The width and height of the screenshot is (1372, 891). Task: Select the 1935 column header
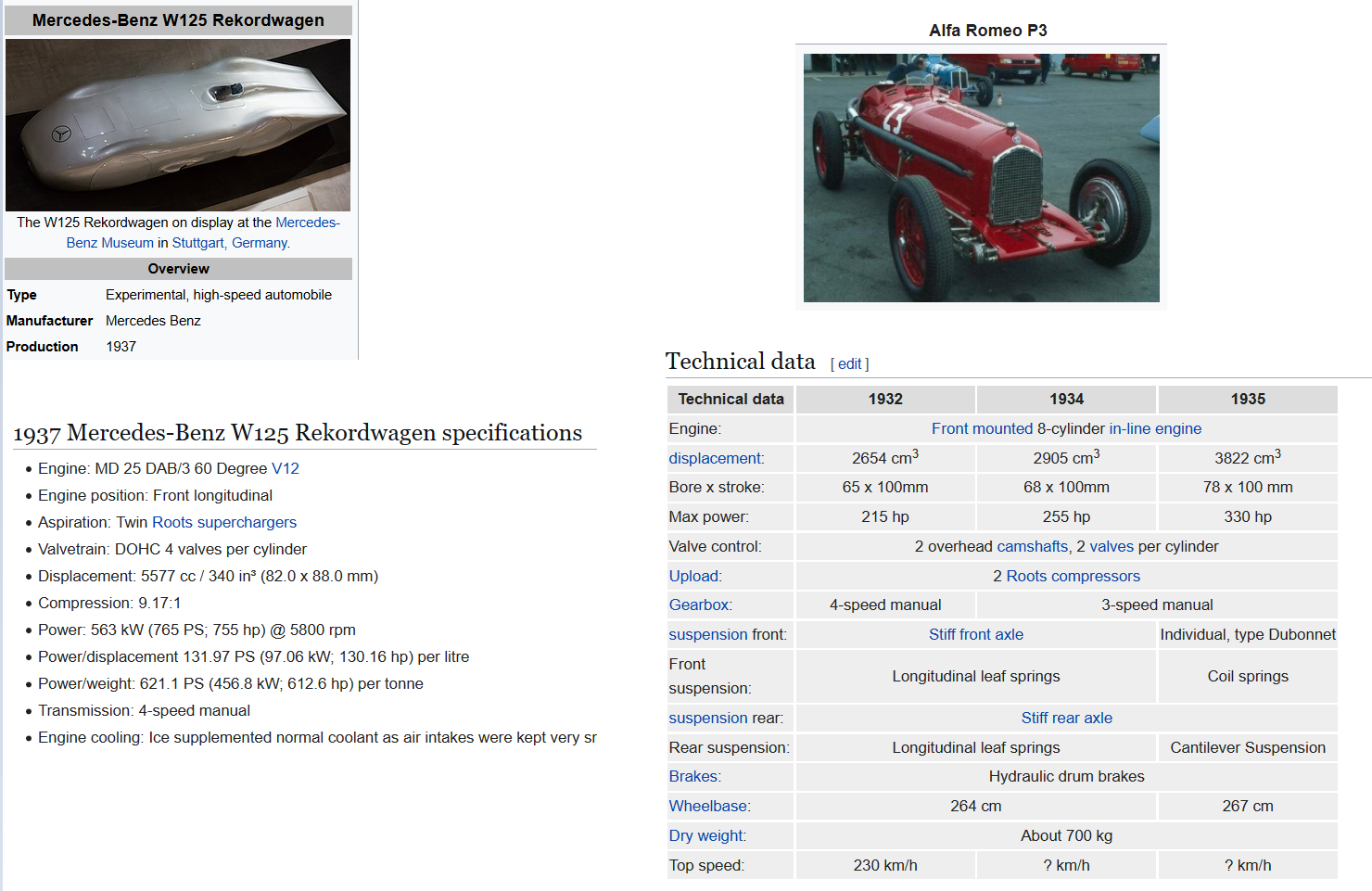pos(1248,400)
